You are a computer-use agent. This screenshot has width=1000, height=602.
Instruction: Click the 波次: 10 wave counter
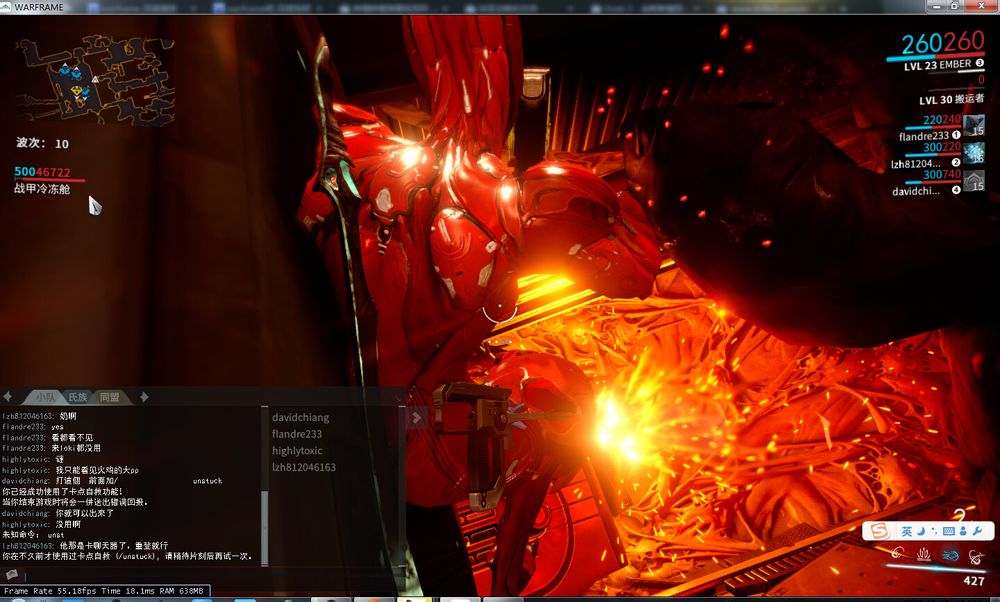click(x=42, y=143)
